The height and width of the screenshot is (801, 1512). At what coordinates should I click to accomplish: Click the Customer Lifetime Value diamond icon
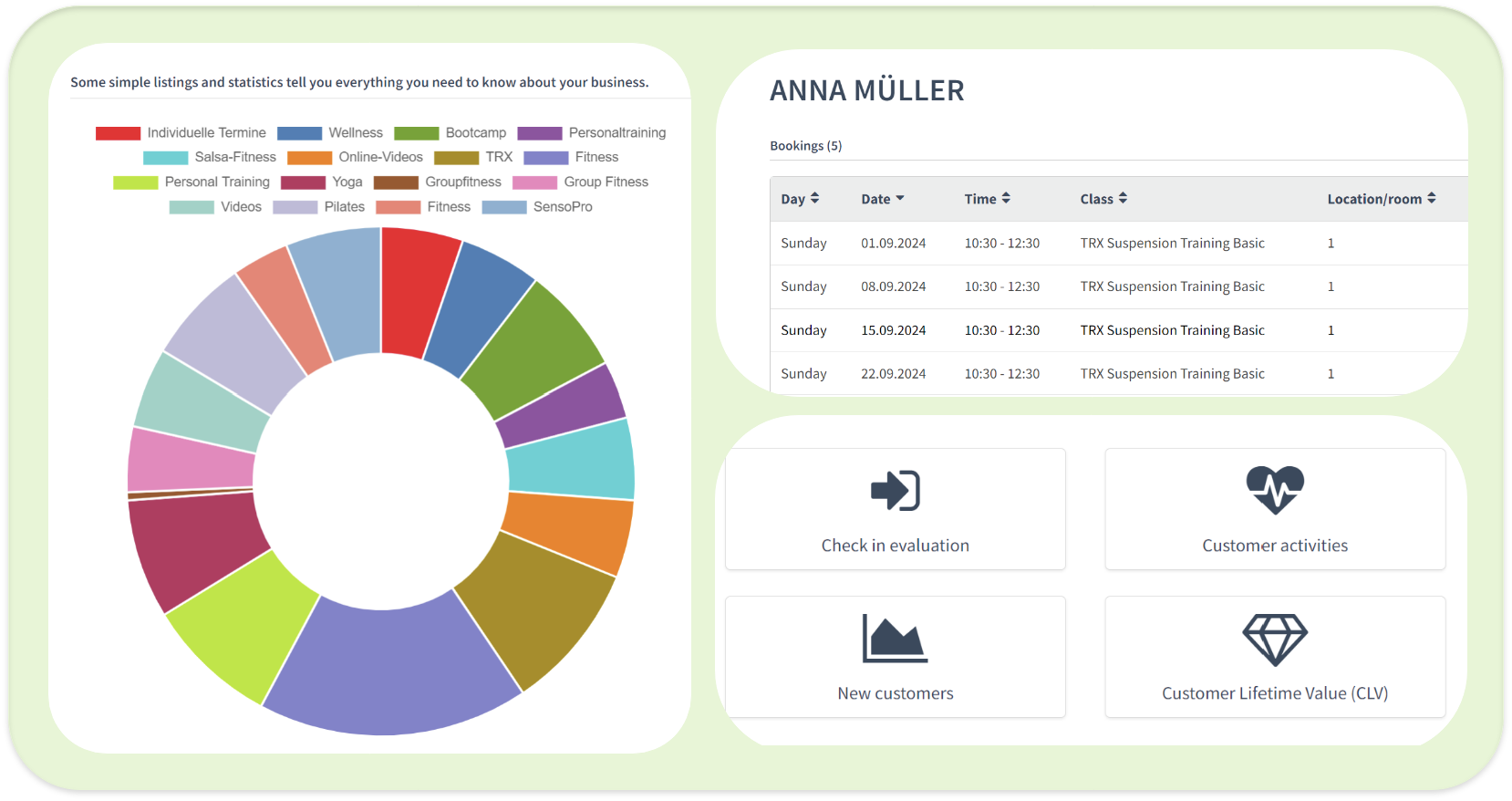[x=1275, y=639]
